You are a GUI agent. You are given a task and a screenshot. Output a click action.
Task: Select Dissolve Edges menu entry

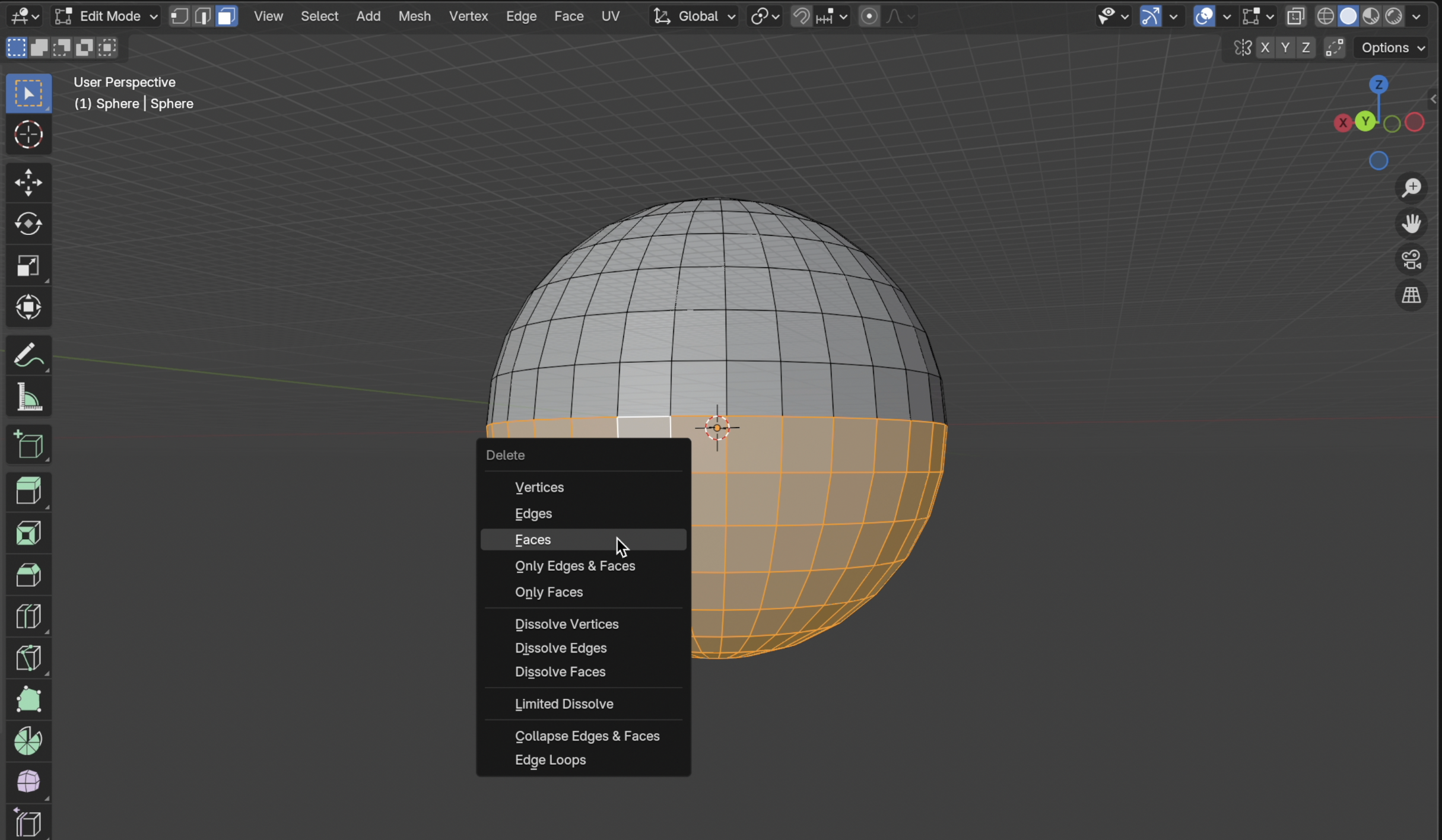[560, 648]
